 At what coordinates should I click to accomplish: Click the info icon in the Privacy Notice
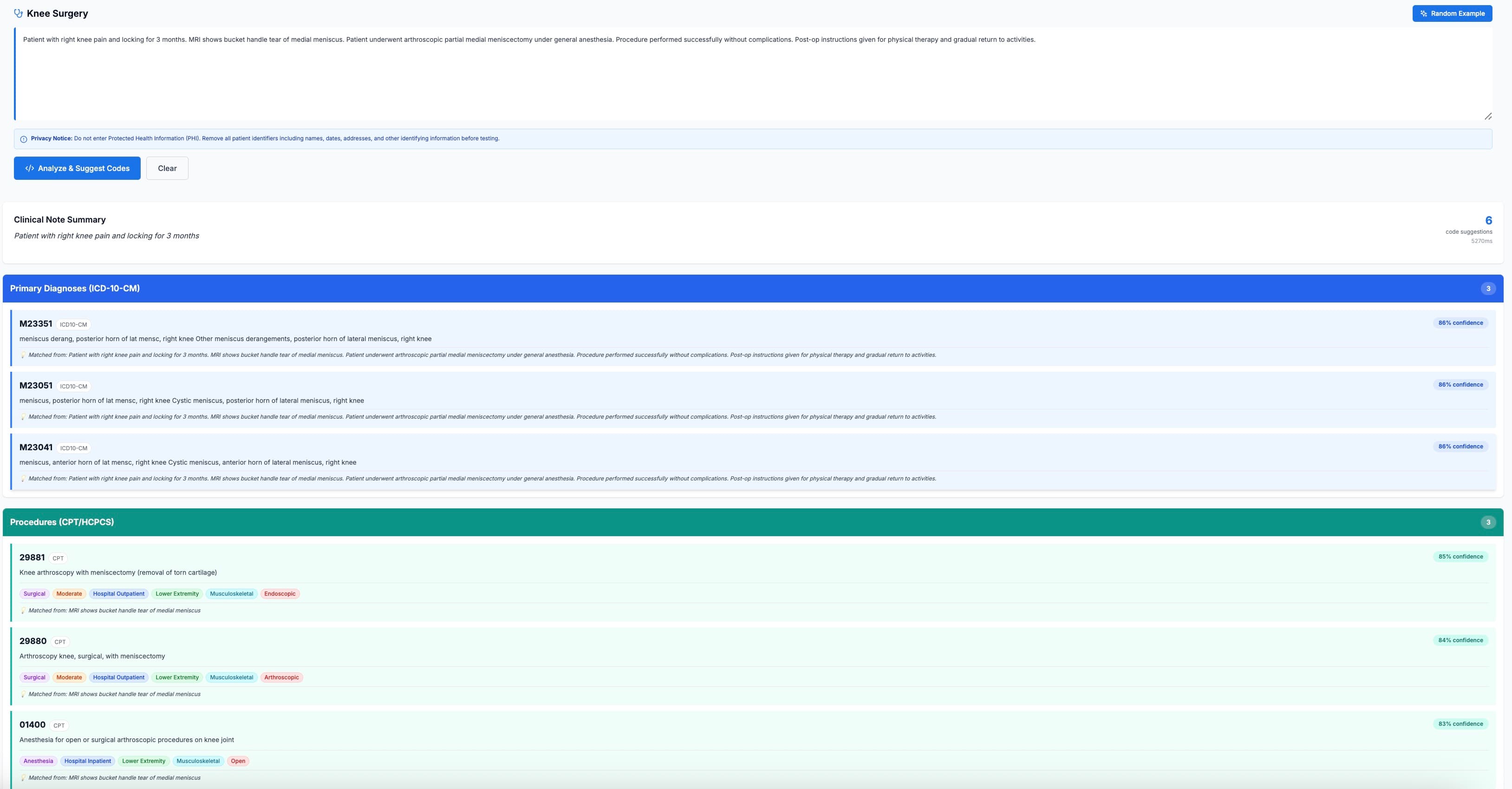point(24,138)
